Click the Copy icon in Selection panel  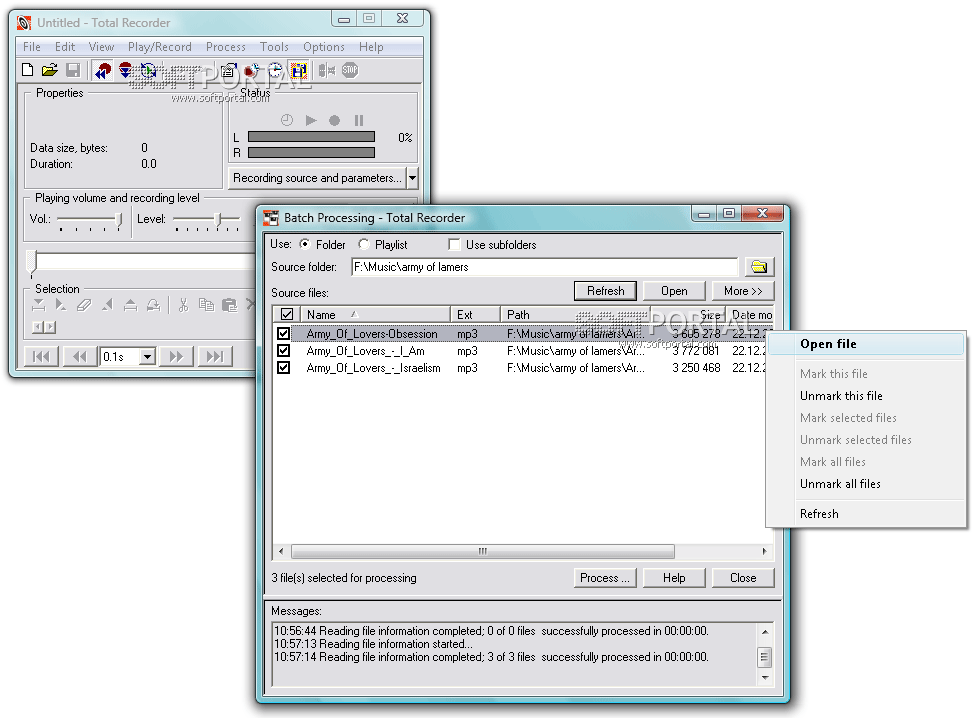pos(206,304)
